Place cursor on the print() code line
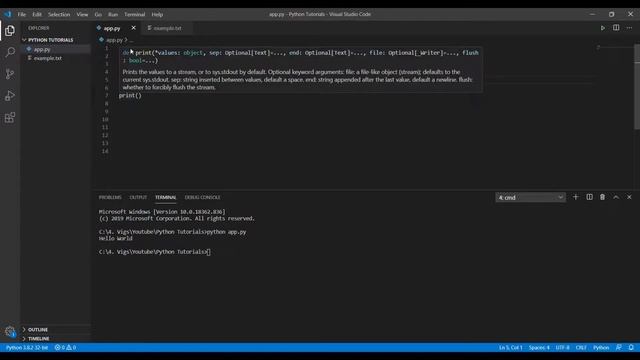Viewport: 640px width, 360px height. tap(130, 96)
